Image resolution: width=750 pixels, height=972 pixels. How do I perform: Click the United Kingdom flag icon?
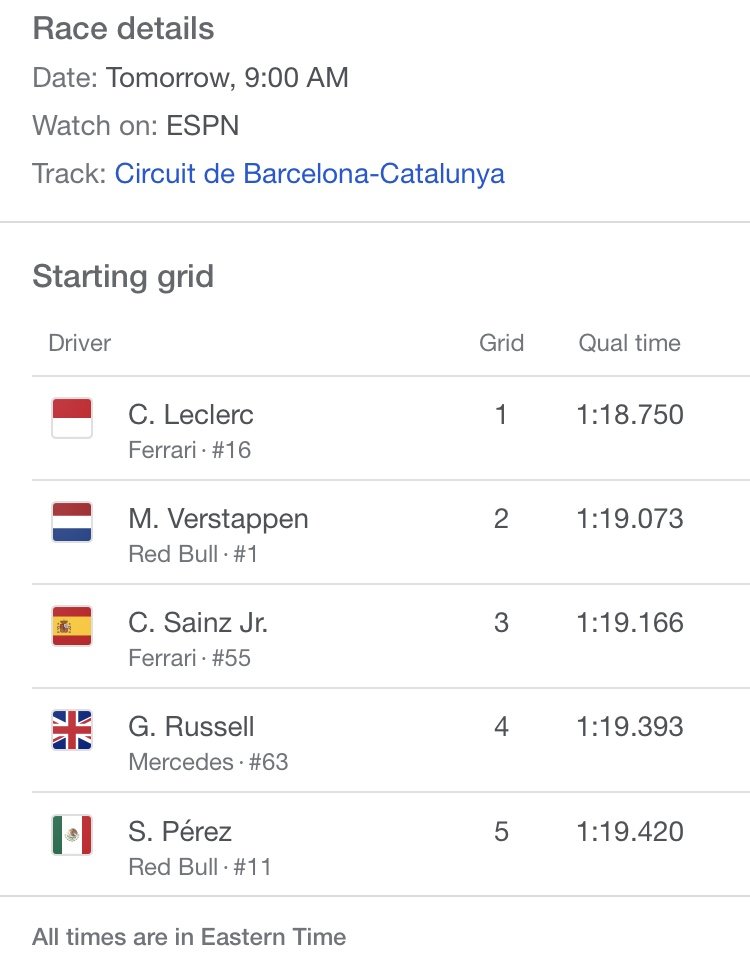(x=72, y=730)
